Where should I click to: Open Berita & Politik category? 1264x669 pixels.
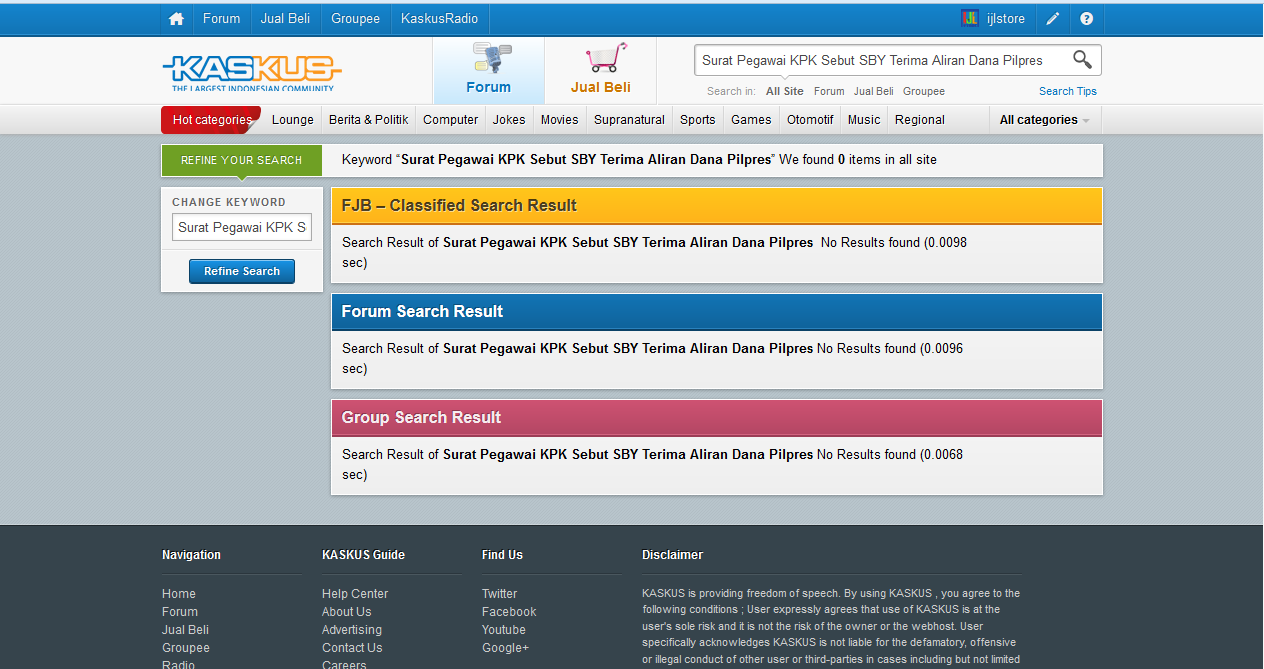coord(368,120)
